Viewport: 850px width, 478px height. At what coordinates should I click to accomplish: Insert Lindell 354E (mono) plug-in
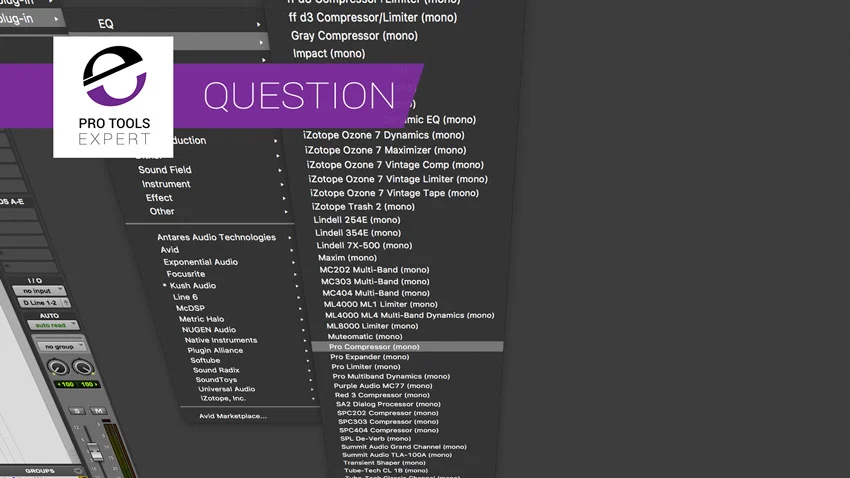tap(358, 233)
